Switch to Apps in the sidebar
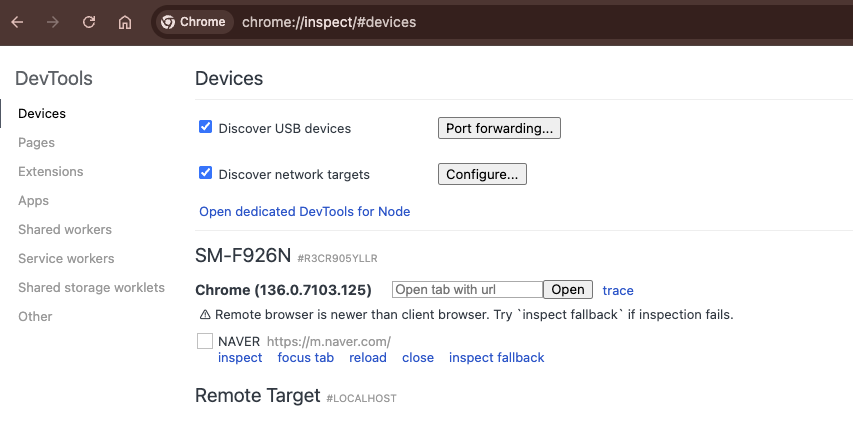853x439 pixels. tap(33, 200)
